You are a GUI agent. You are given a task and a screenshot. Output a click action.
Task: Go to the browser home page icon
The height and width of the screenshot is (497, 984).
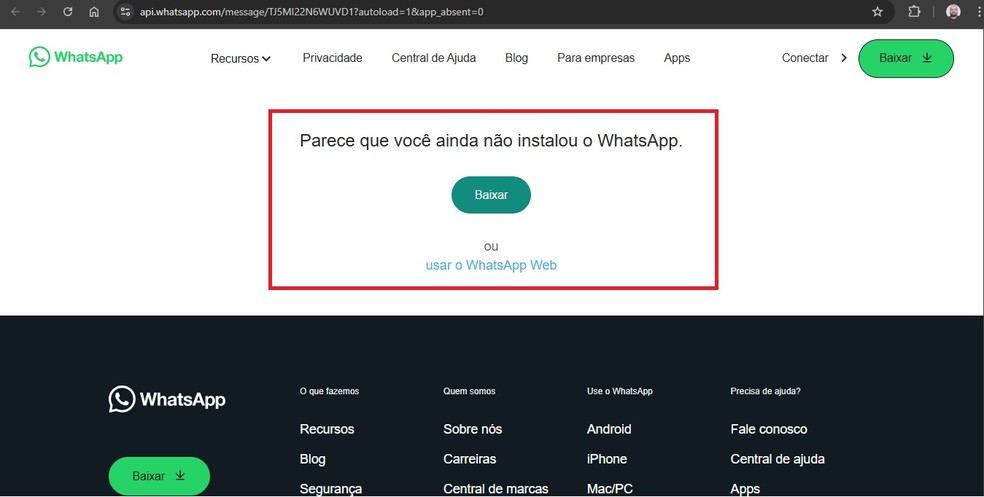pos(94,12)
